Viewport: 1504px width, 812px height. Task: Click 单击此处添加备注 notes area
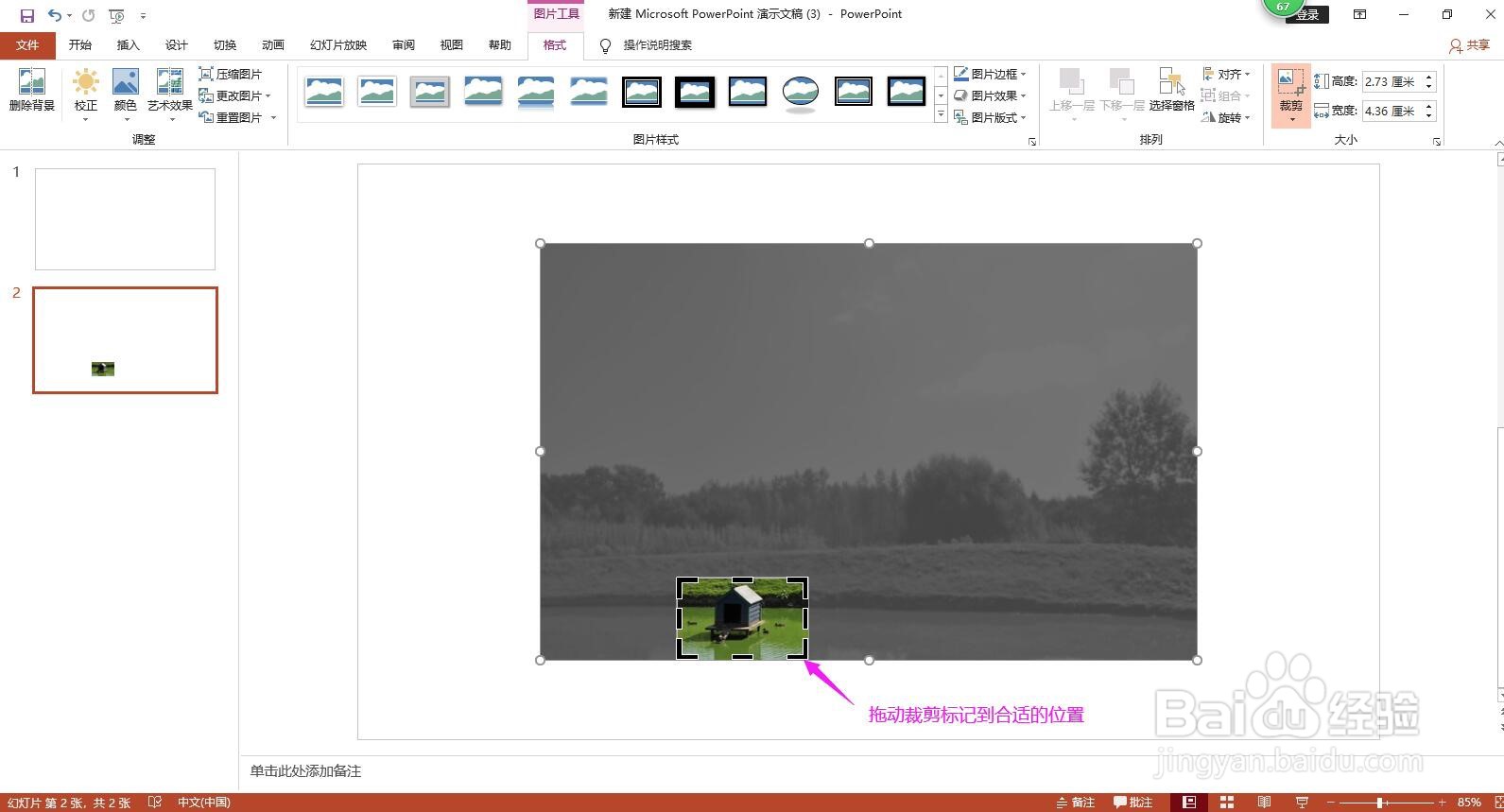(x=305, y=771)
